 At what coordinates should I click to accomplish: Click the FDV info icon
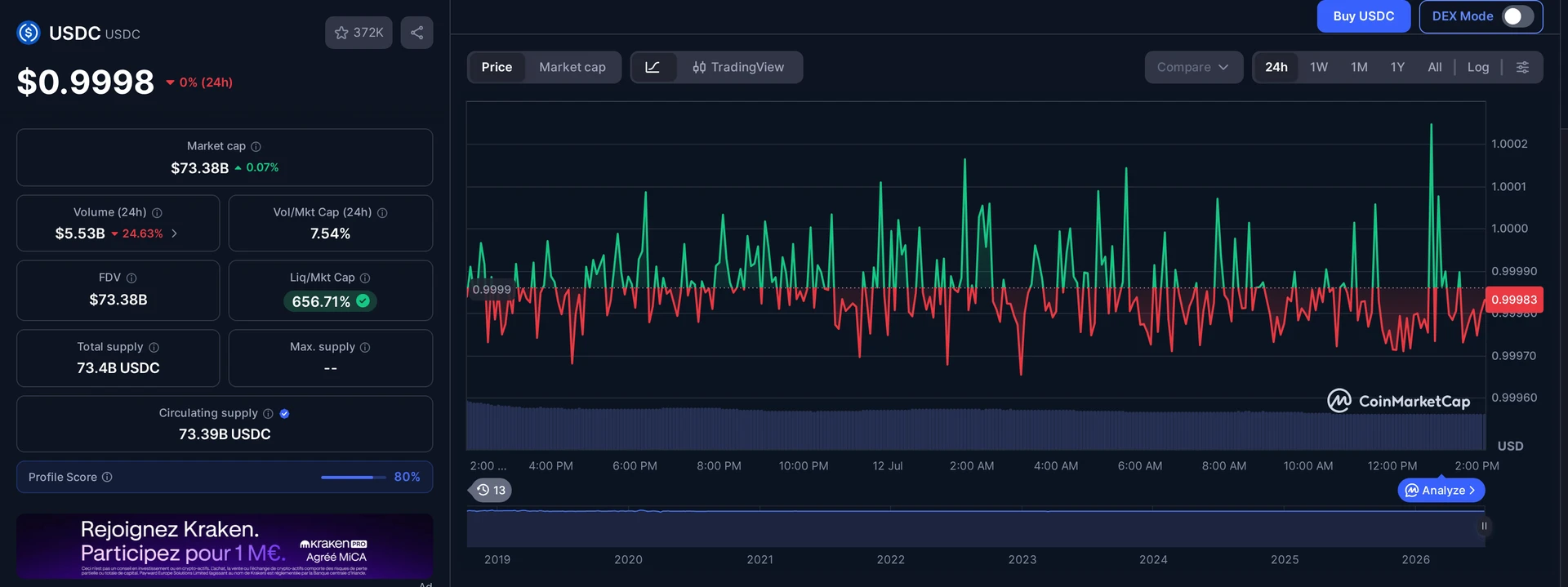click(131, 278)
